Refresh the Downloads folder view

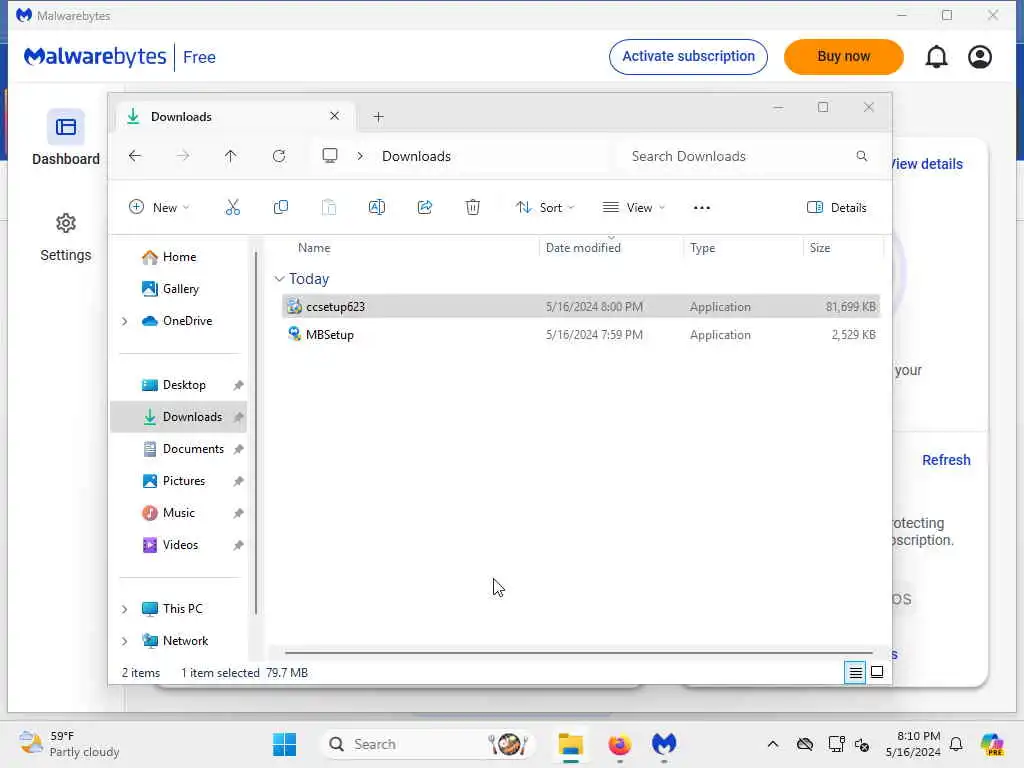pos(279,156)
